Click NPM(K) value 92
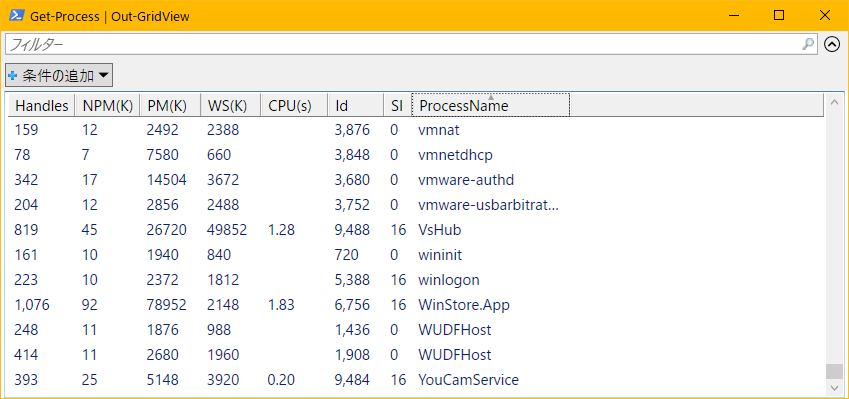The image size is (849, 399). [x=90, y=305]
